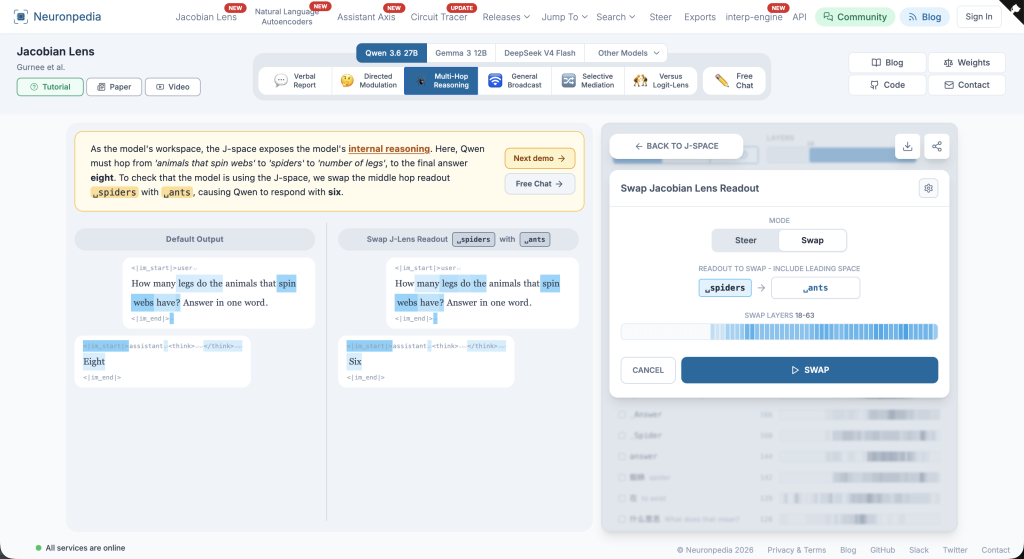Open API in the top navigation
Screen dimensions: 1024x559
799,17
